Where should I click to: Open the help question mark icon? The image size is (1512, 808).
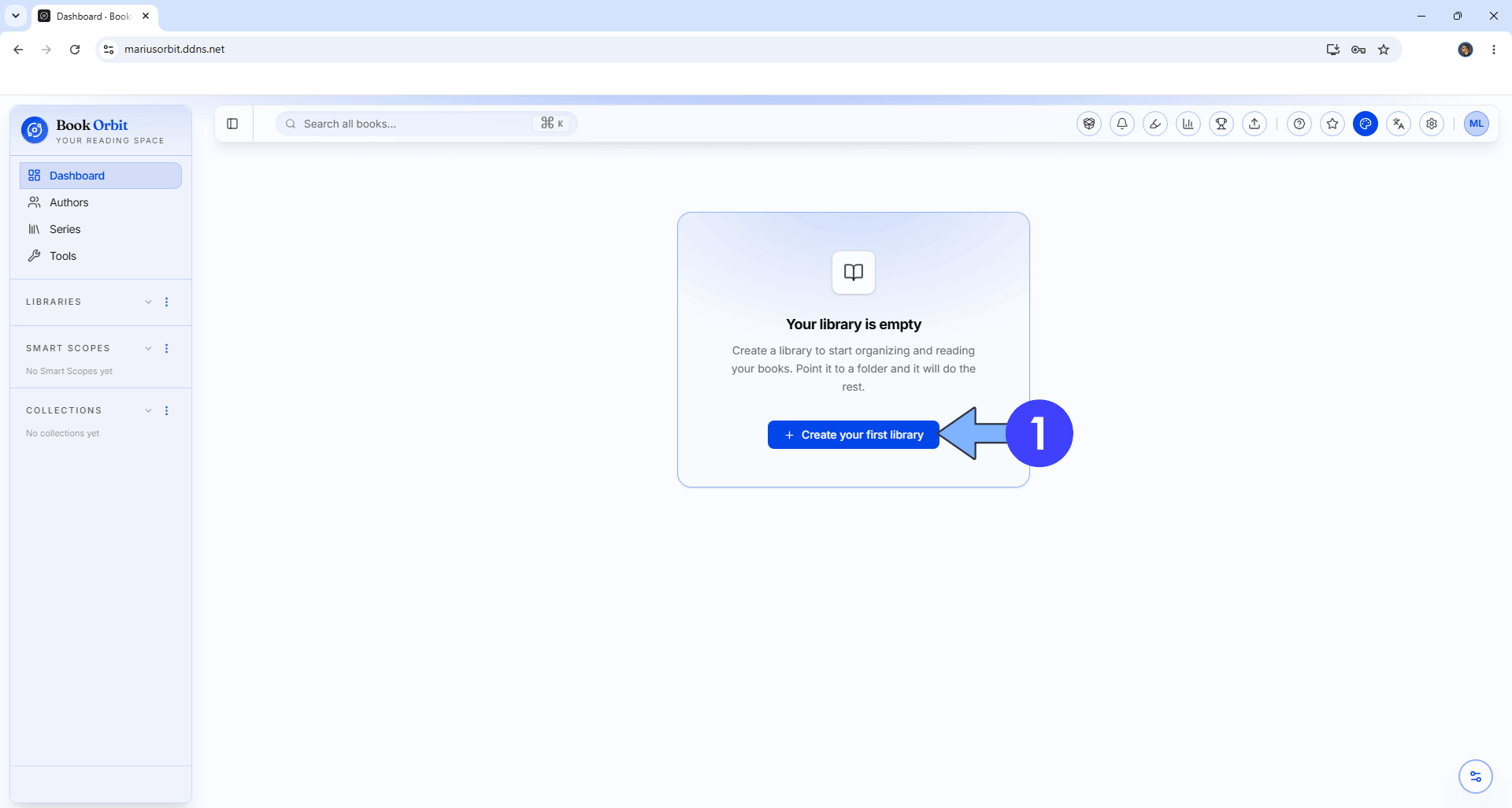[1299, 124]
